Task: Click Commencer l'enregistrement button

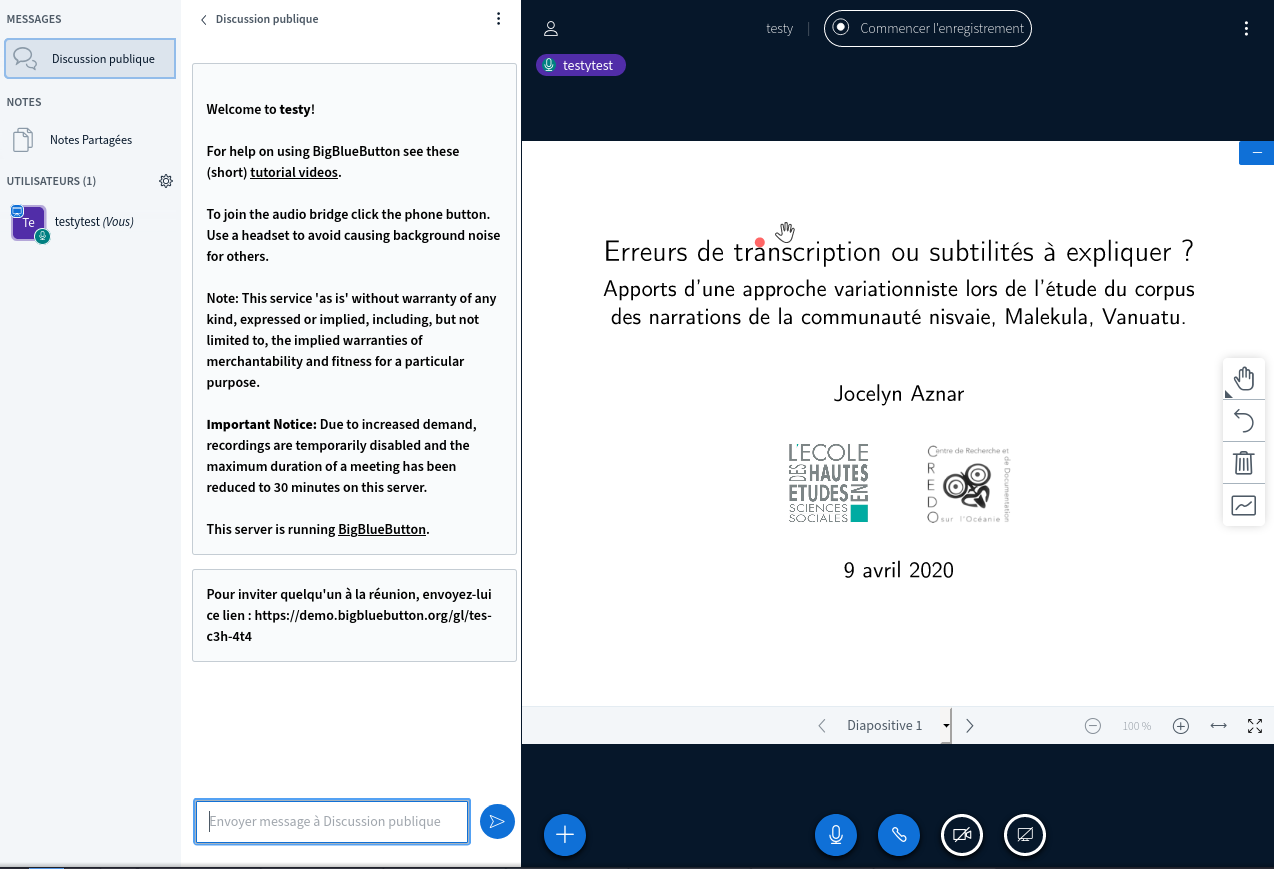Action: coord(927,28)
